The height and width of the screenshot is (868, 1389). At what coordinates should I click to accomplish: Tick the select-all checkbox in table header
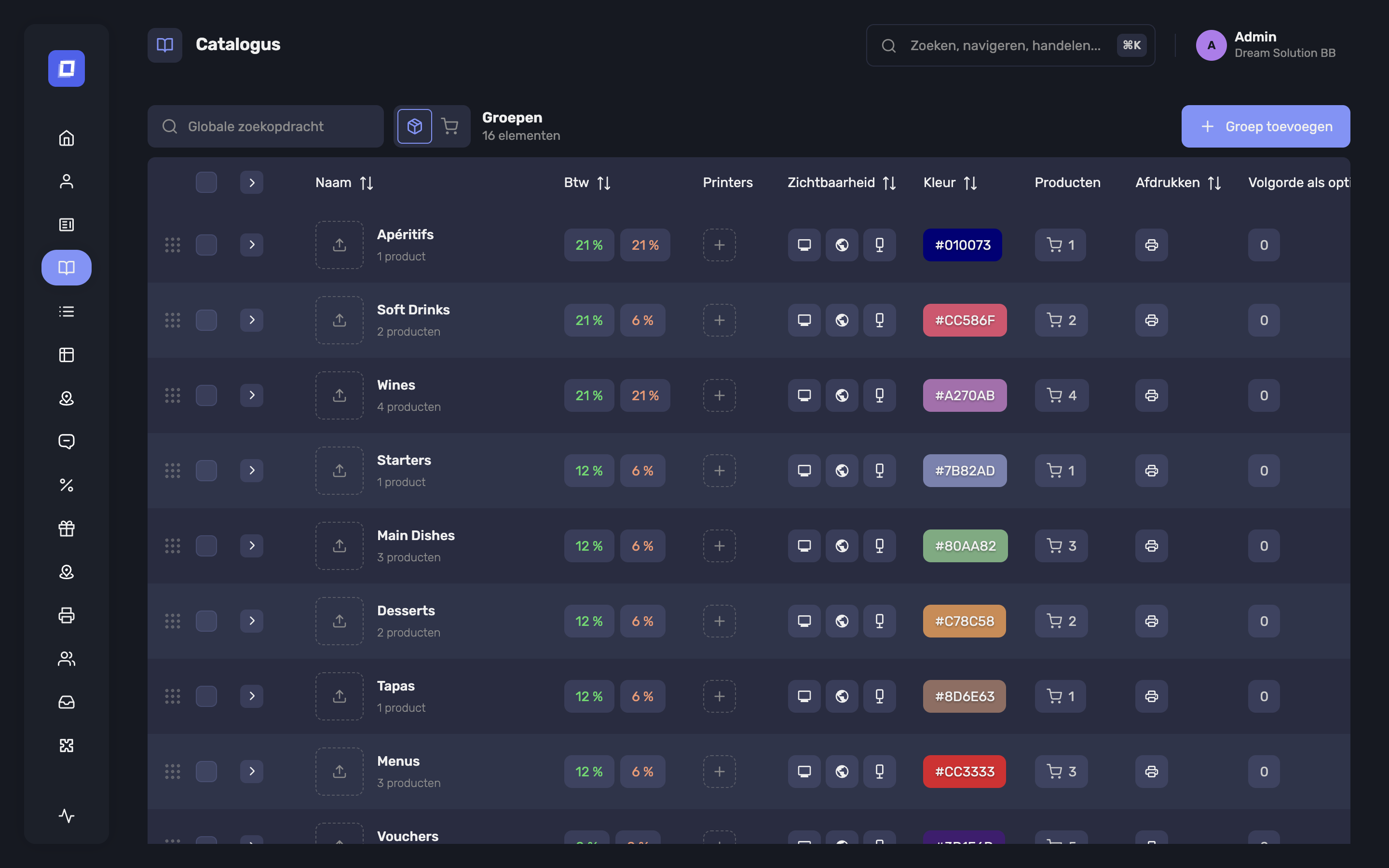(x=206, y=183)
